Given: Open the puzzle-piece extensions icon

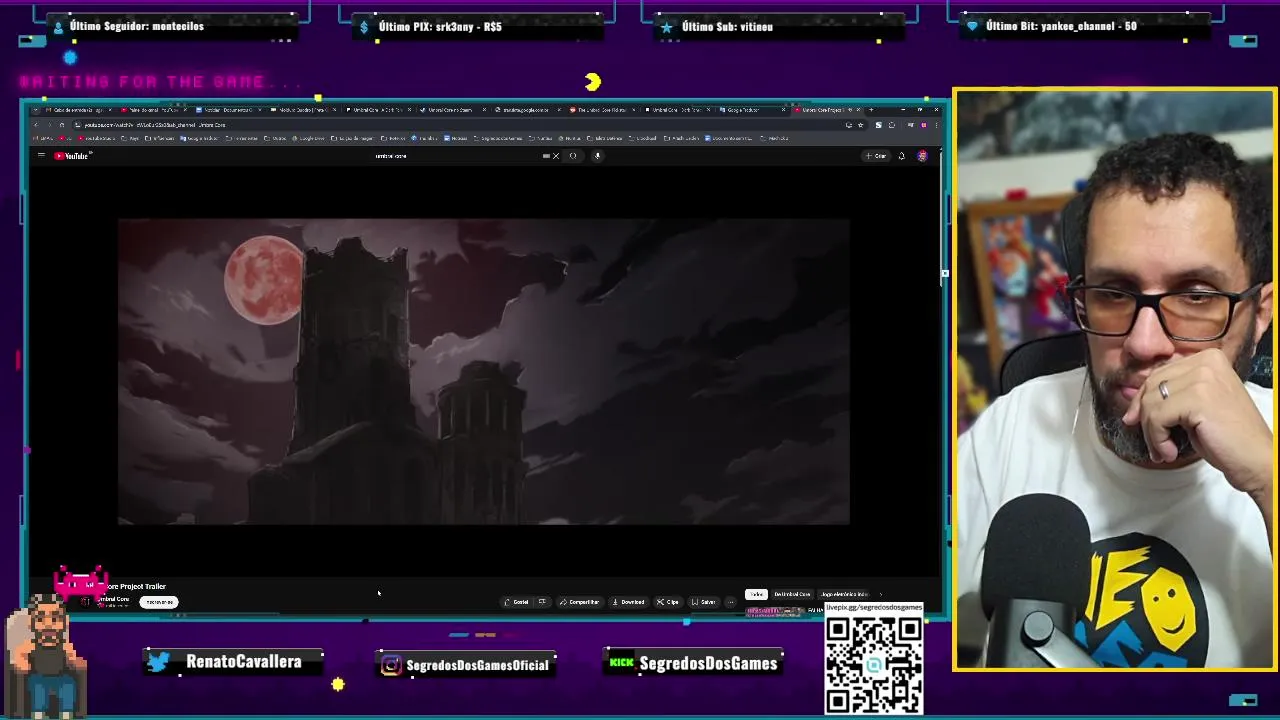Looking at the screenshot, I should (892, 125).
